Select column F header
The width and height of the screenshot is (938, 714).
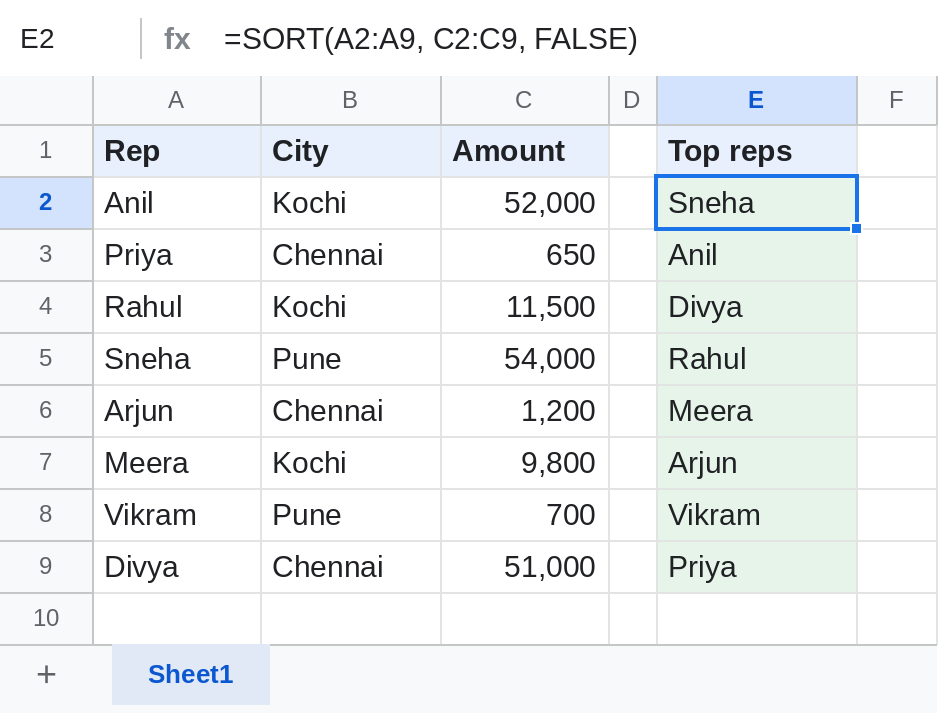pos(897,100)
